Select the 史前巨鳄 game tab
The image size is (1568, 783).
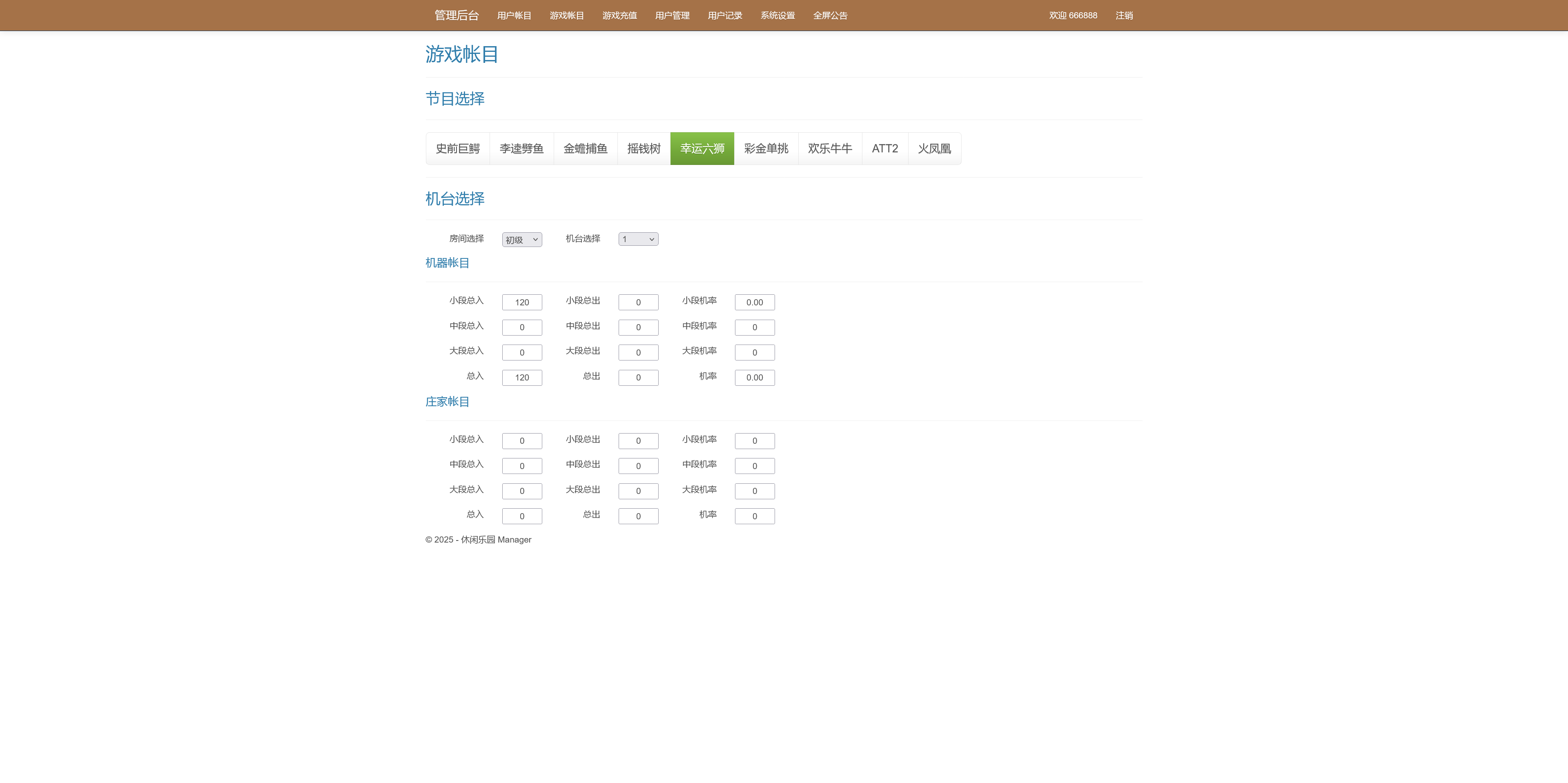(x=458, y=148)
